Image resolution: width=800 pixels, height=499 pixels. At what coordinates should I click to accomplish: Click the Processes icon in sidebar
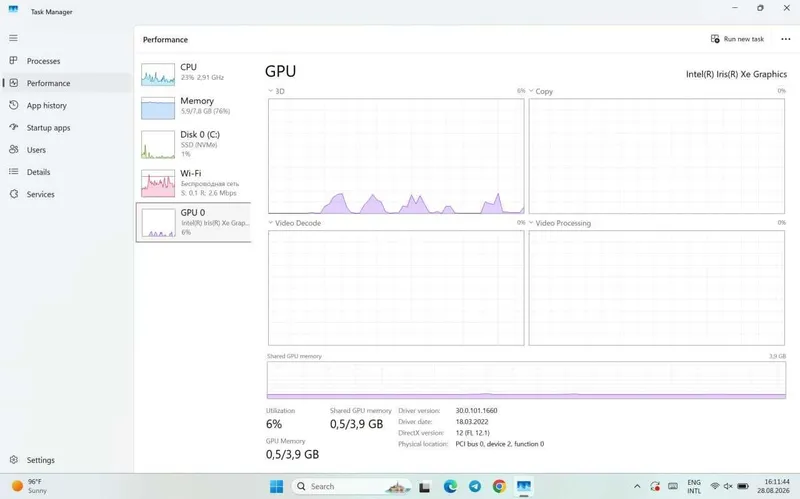pos(14,61)
